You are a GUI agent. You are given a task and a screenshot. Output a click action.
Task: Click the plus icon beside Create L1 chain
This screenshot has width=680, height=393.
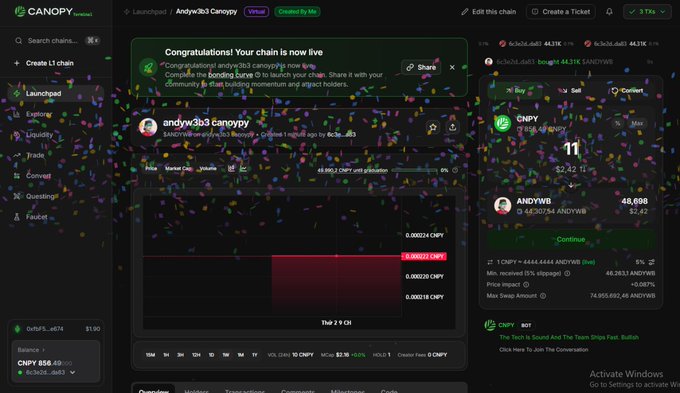click(16, 63)
